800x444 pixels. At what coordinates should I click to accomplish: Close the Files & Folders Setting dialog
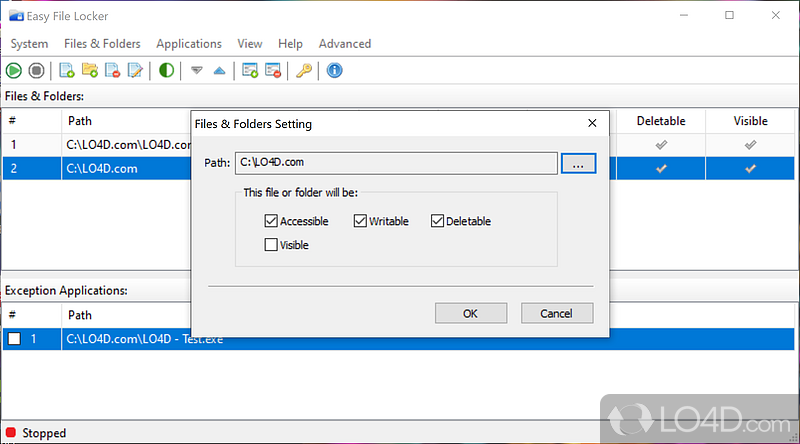pyautogui.click(x=592, y=123)
